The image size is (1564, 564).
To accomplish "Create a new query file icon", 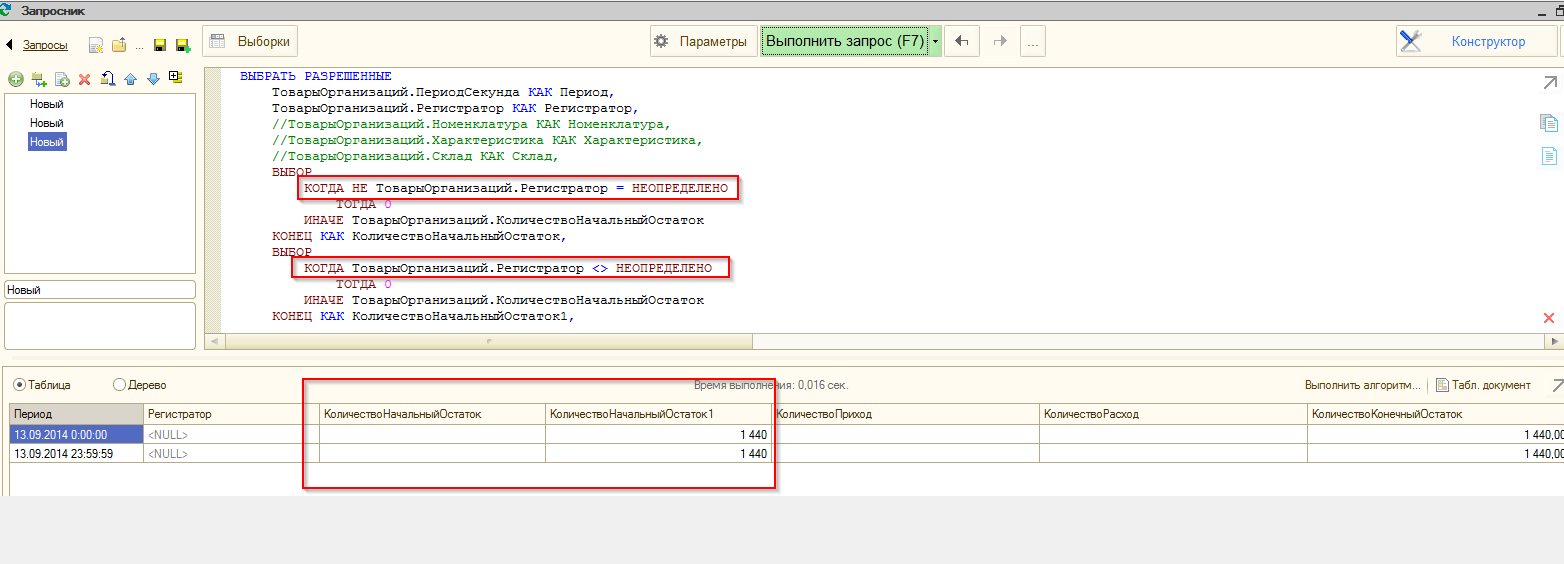I will point(96,45).
